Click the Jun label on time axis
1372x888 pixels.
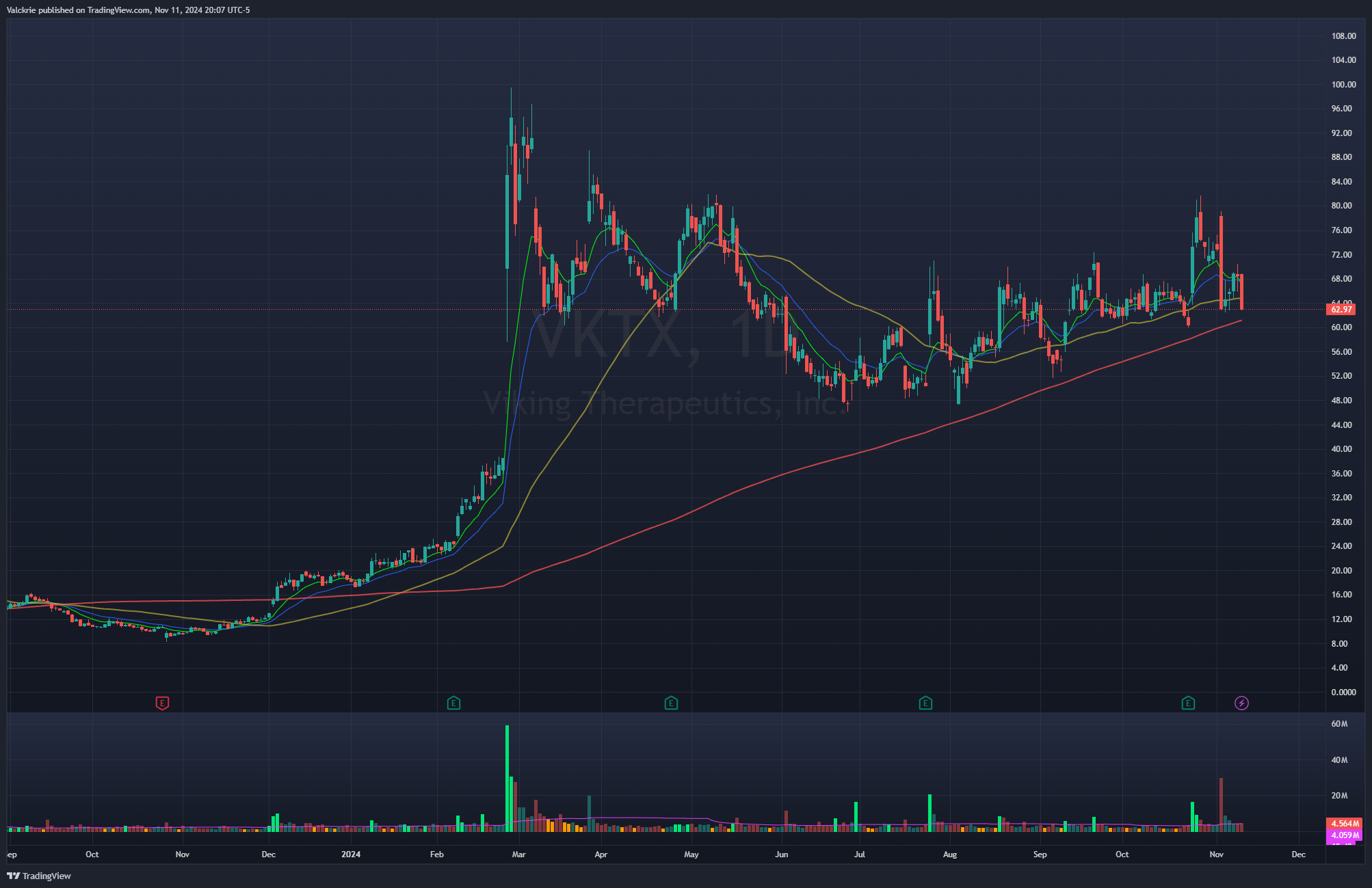[782, 855]
